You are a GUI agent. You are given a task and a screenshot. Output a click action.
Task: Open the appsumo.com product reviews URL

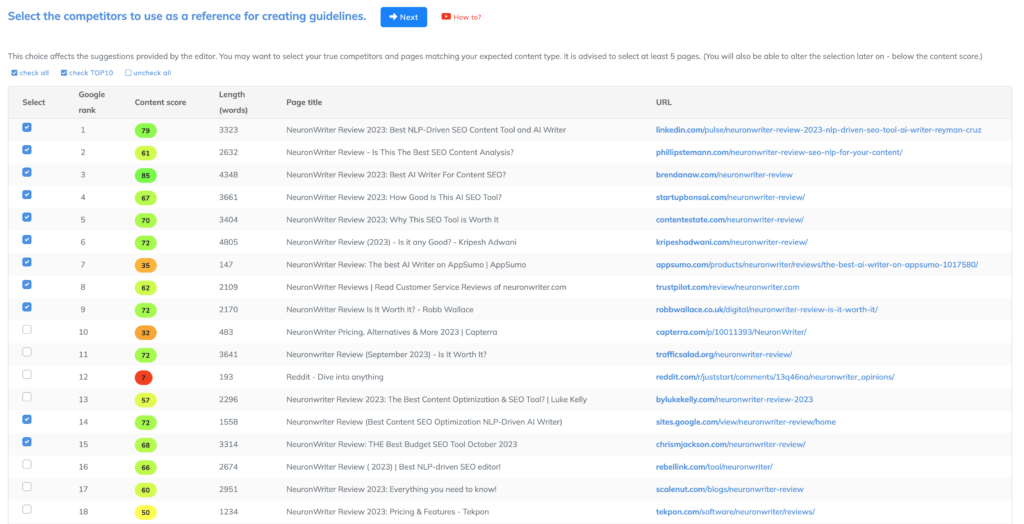[x=817, y=265]
